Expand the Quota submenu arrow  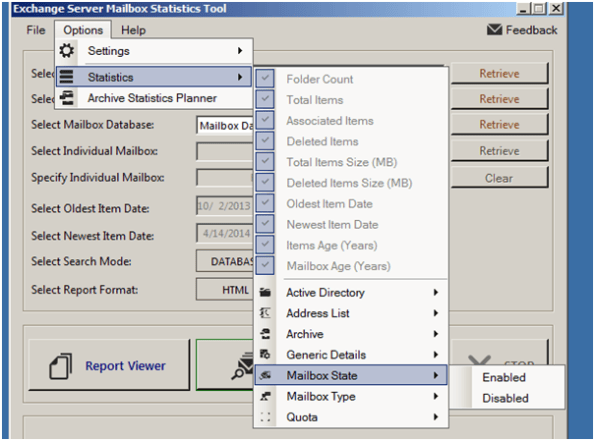coord(436,417)
